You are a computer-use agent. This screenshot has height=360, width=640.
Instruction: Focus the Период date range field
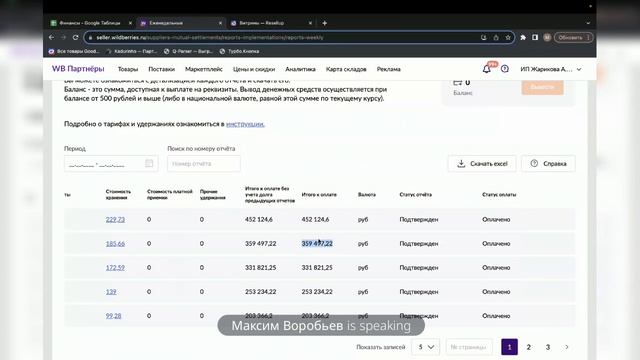click(111, 164)
